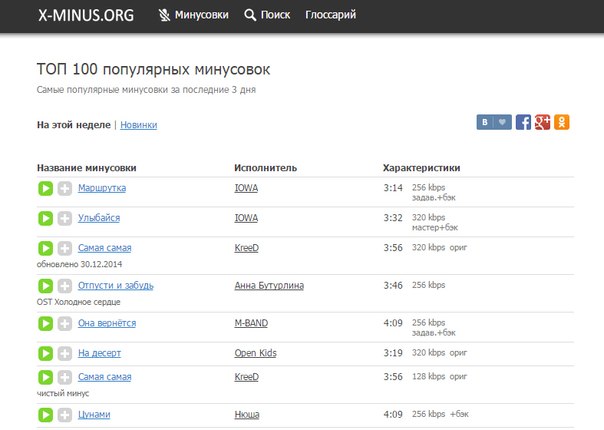
Task: Click the 3:19 duration of На десерт
Action: pos(393,353)
